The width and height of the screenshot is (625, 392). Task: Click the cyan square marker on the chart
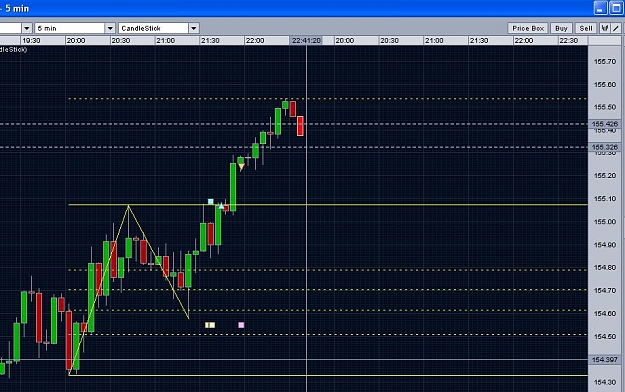pyautogui.click(x=210, y=201)
